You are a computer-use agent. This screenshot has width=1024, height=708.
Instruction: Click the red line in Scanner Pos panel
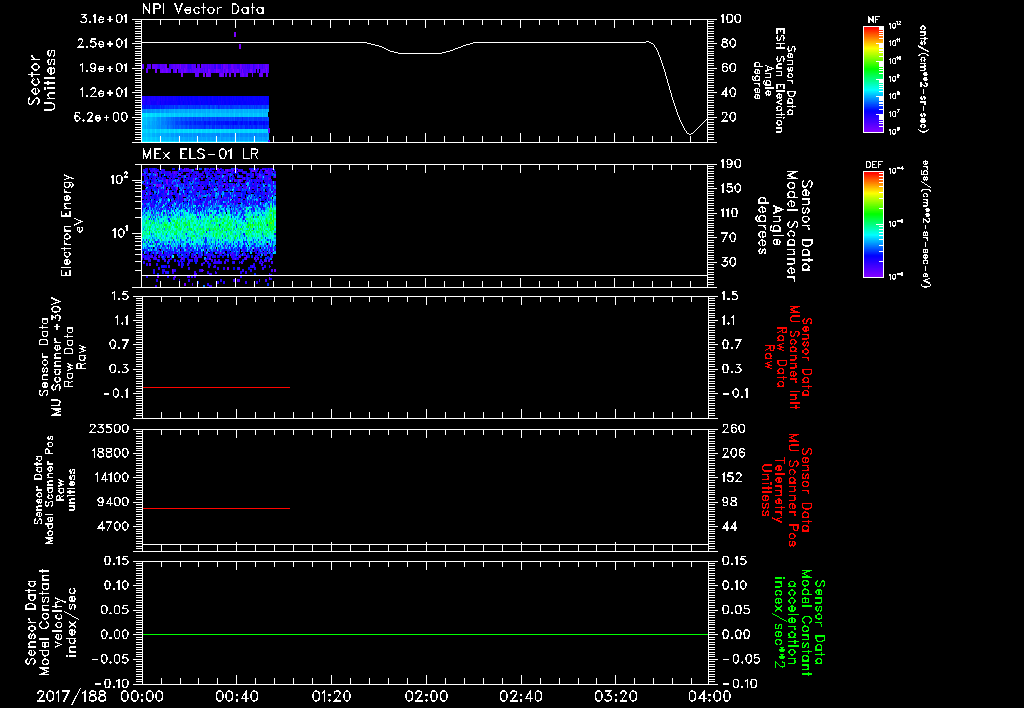(216, 508)
